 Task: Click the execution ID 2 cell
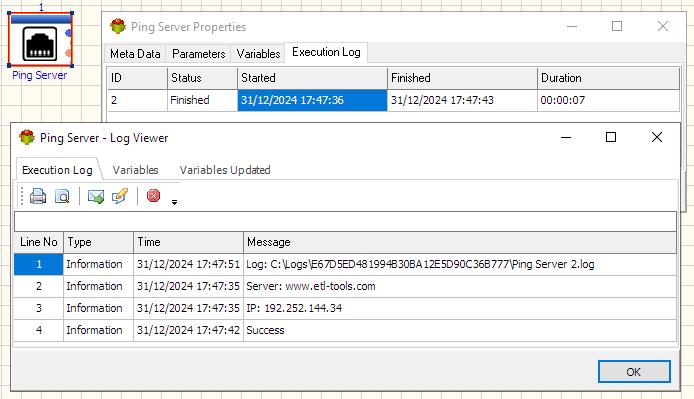(x=137, y=100)
